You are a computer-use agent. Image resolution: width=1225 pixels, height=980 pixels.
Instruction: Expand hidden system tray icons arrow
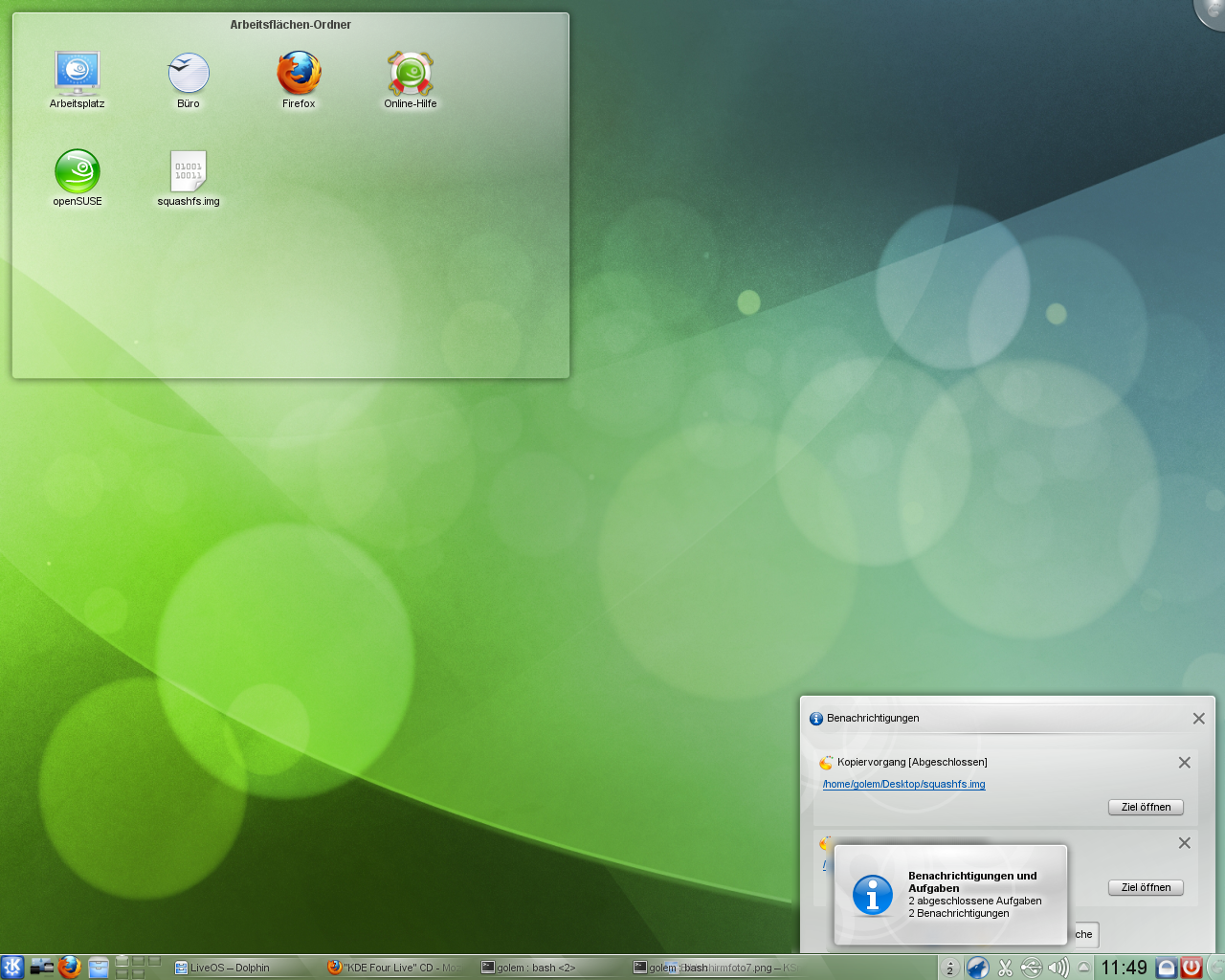[1083, 968]
